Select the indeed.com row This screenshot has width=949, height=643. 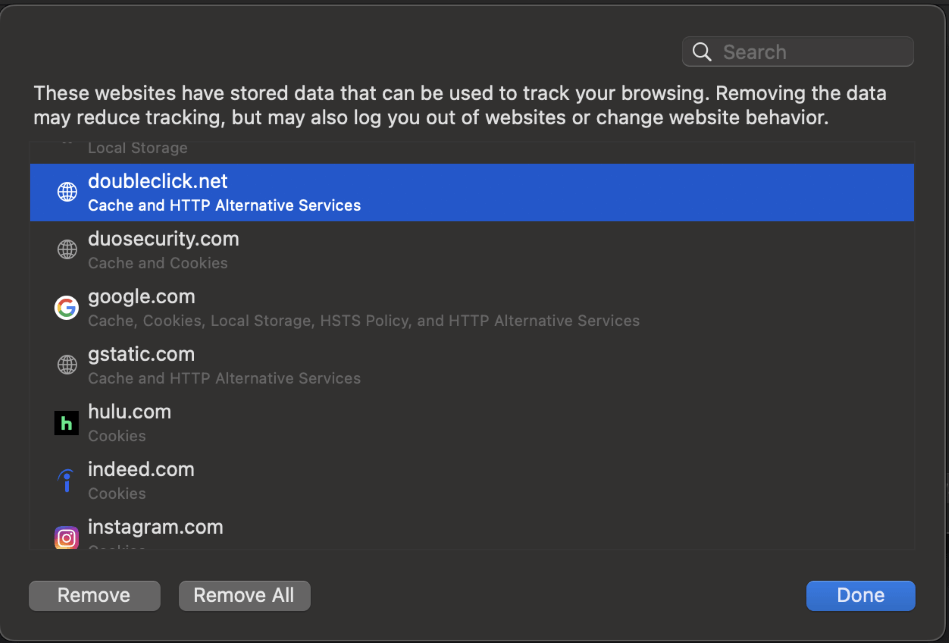point(472,480)
